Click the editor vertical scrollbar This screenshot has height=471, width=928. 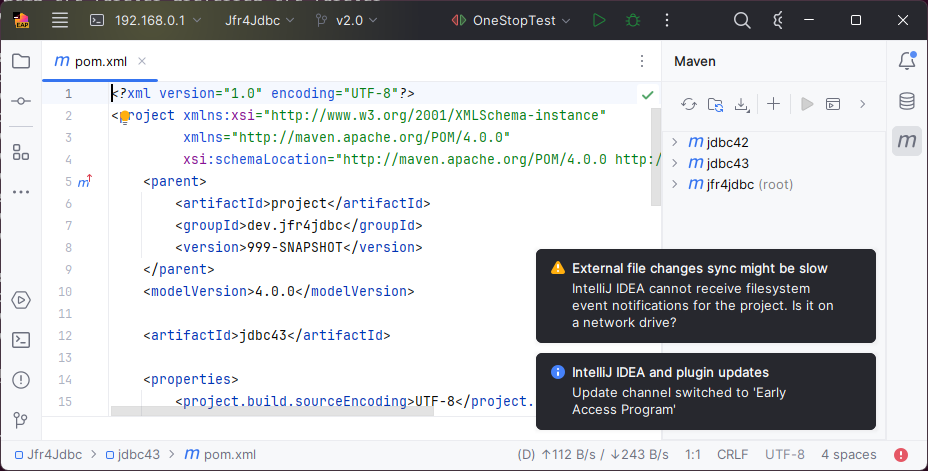pos(655,157)
